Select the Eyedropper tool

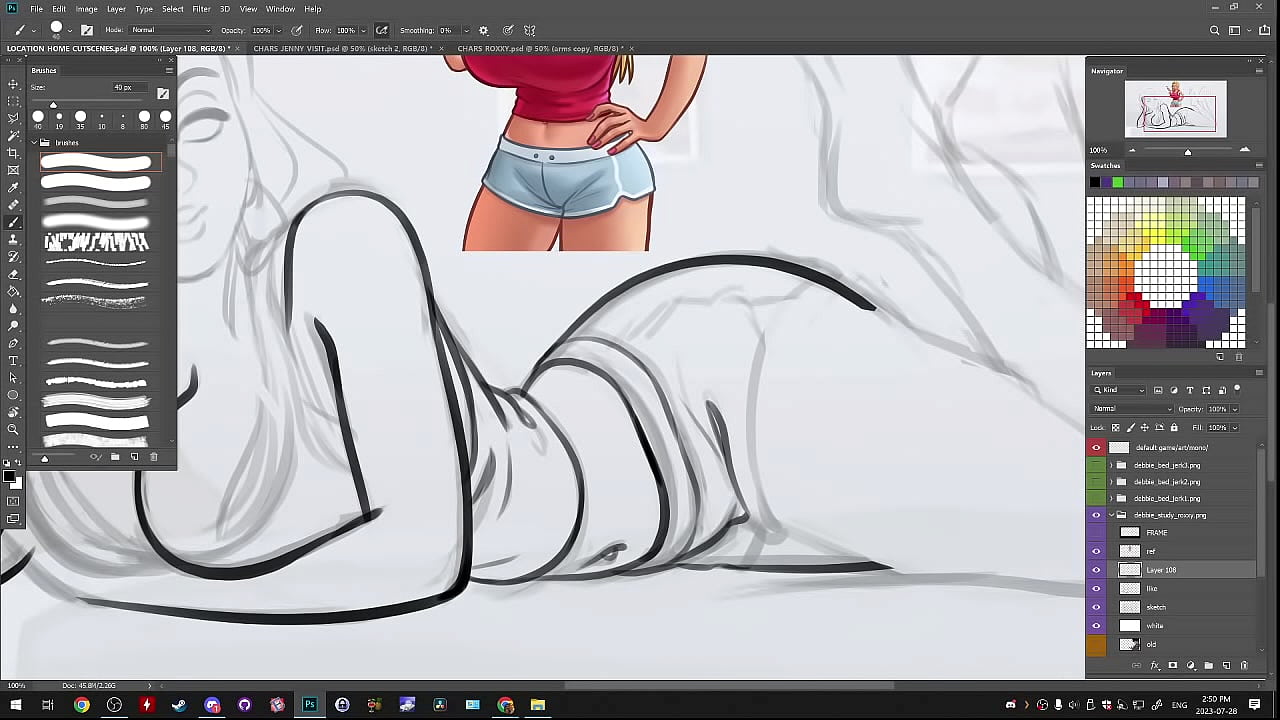pyautogui.click(x=13, y=187)
